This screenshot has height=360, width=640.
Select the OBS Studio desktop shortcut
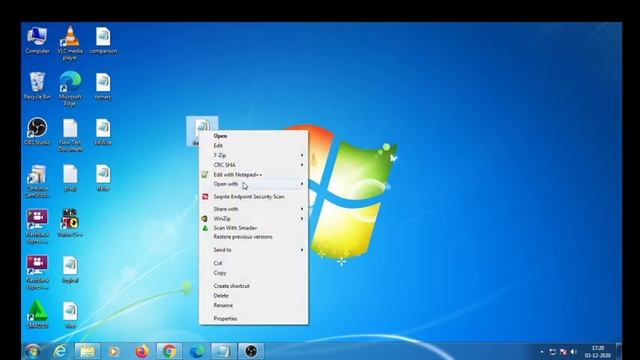[x=37, y=131]
